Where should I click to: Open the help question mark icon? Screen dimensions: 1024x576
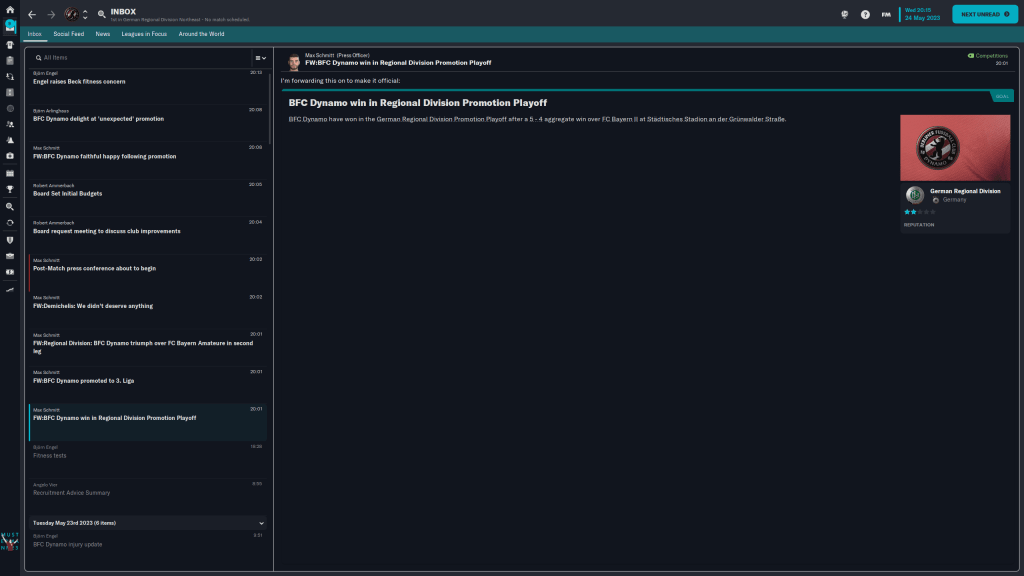(865, 15)
